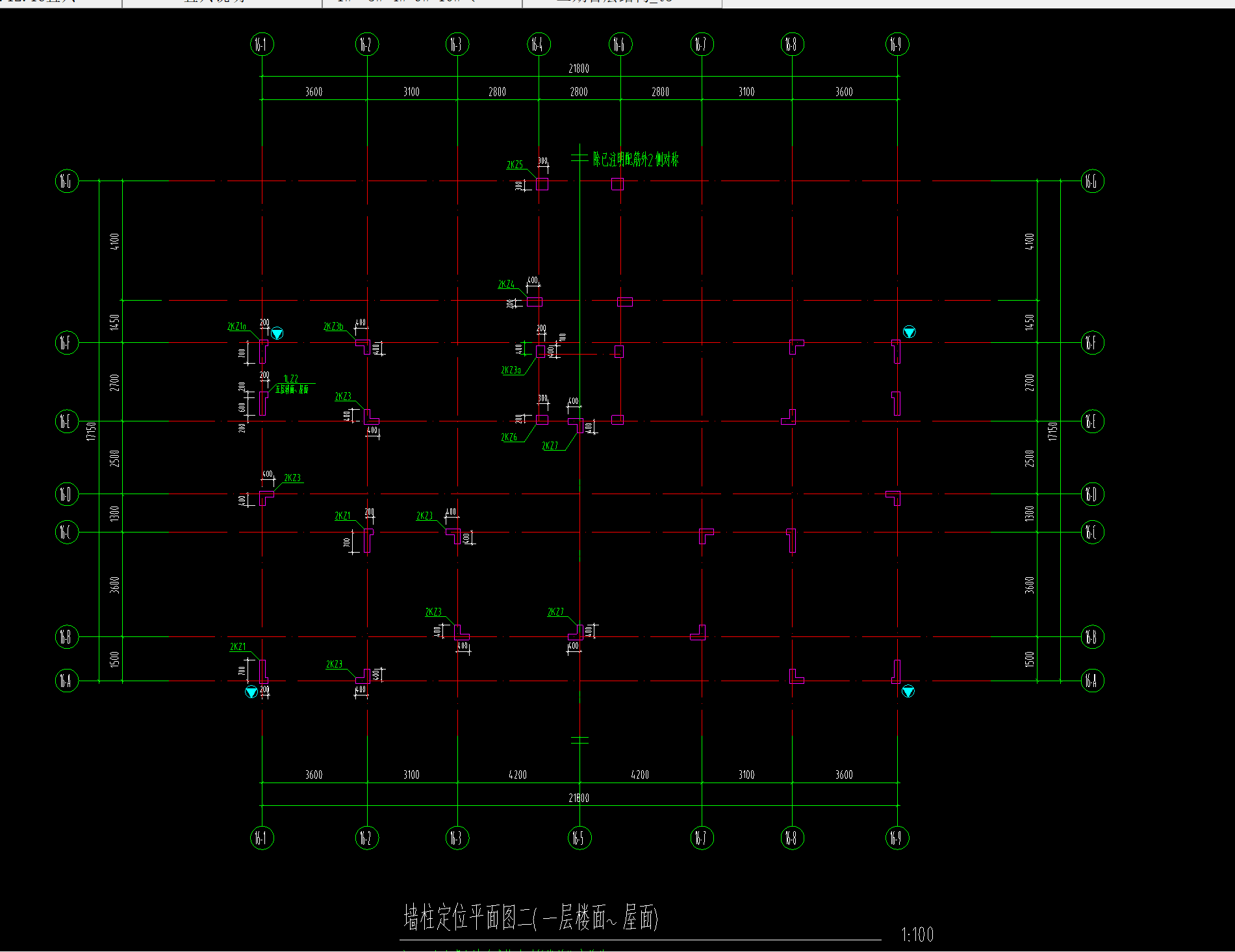Select the left 16-G axis bubble
This screenshot has width=1235, height=952.
[x=67, y=181]
